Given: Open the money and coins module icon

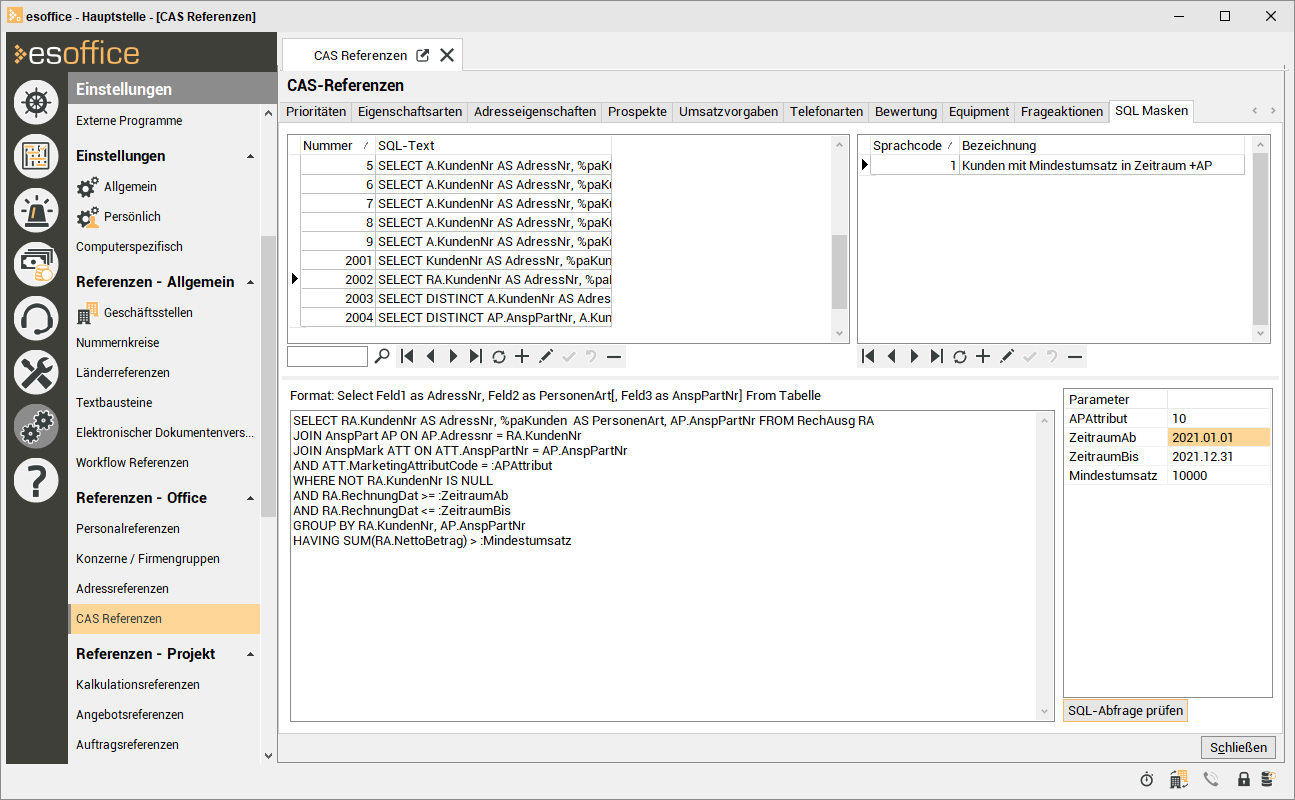Looking at the screenshot, I should pos(36,264).
